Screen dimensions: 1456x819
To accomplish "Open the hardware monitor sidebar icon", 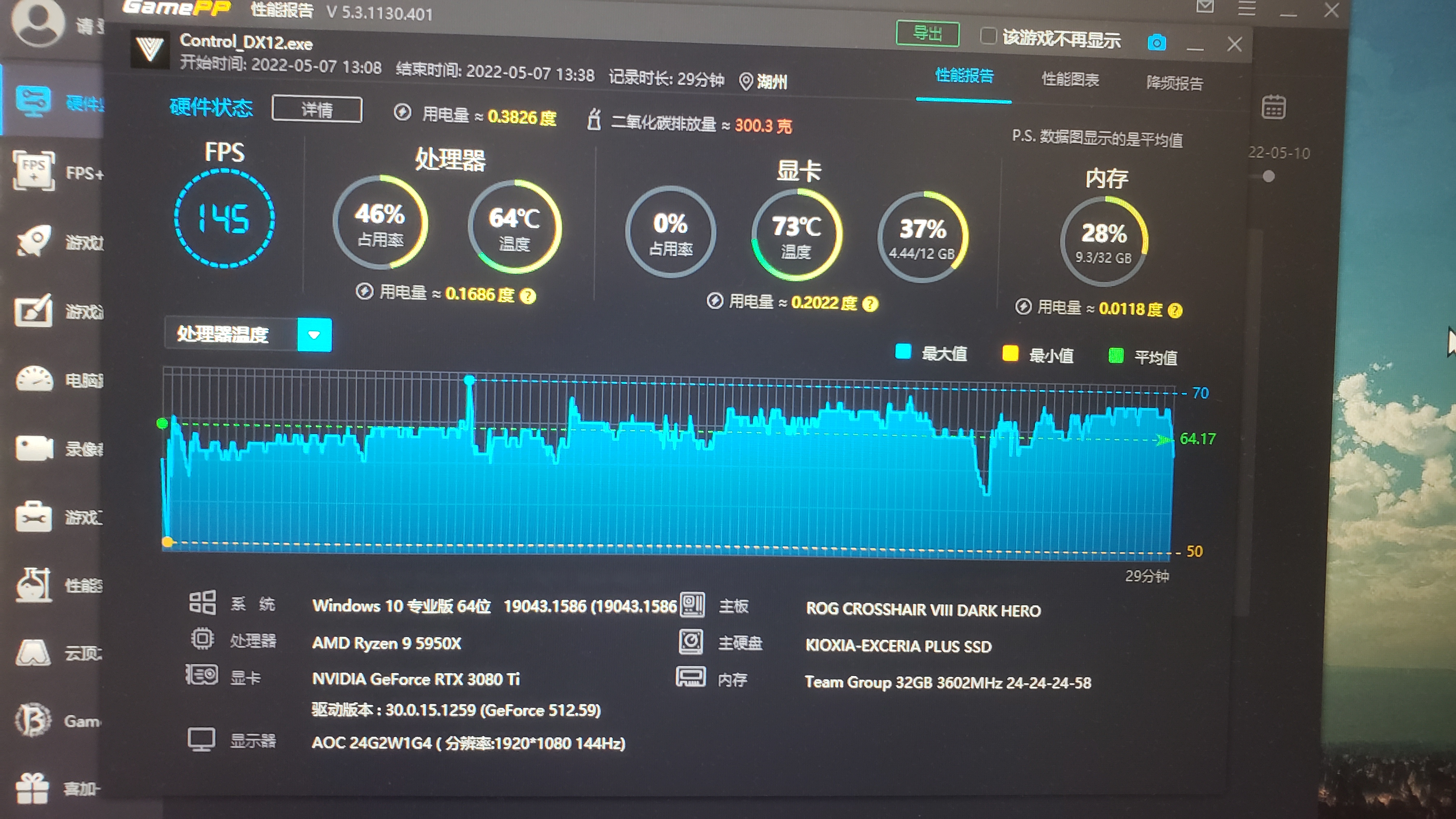I will pos(33,102).
